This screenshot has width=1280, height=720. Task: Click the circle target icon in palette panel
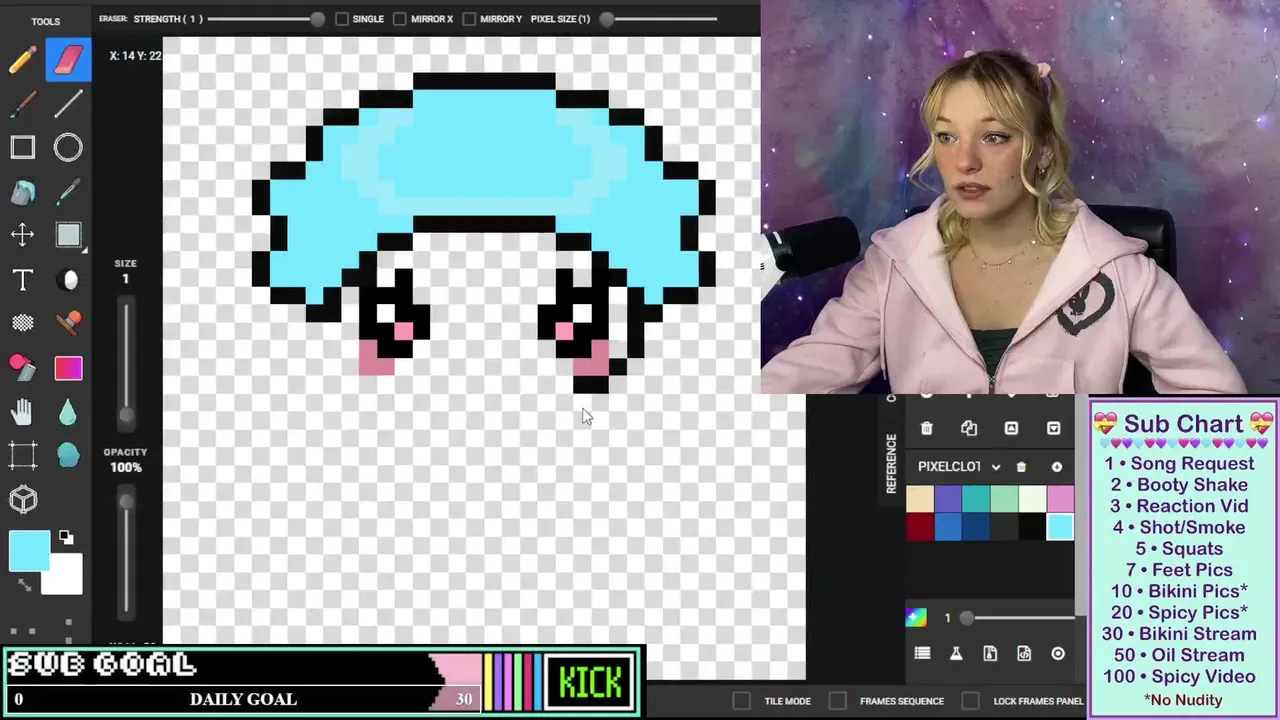click(x=1058, y=653)
